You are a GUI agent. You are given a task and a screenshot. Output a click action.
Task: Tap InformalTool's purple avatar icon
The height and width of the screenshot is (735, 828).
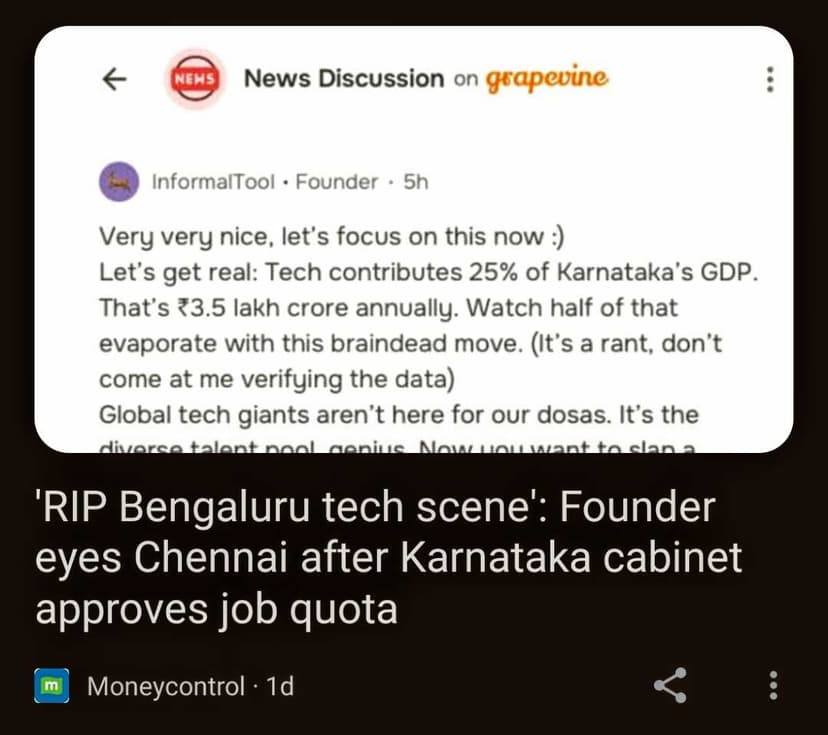point(119,182)
